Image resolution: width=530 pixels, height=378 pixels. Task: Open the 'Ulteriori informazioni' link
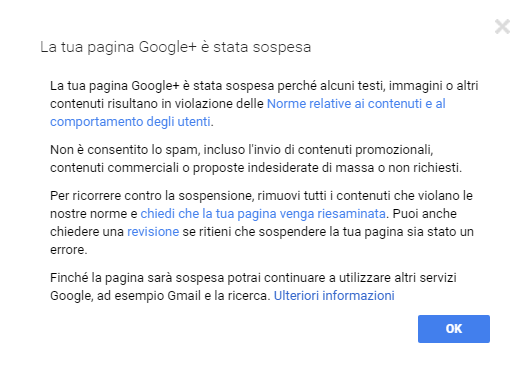coord(334,296)
